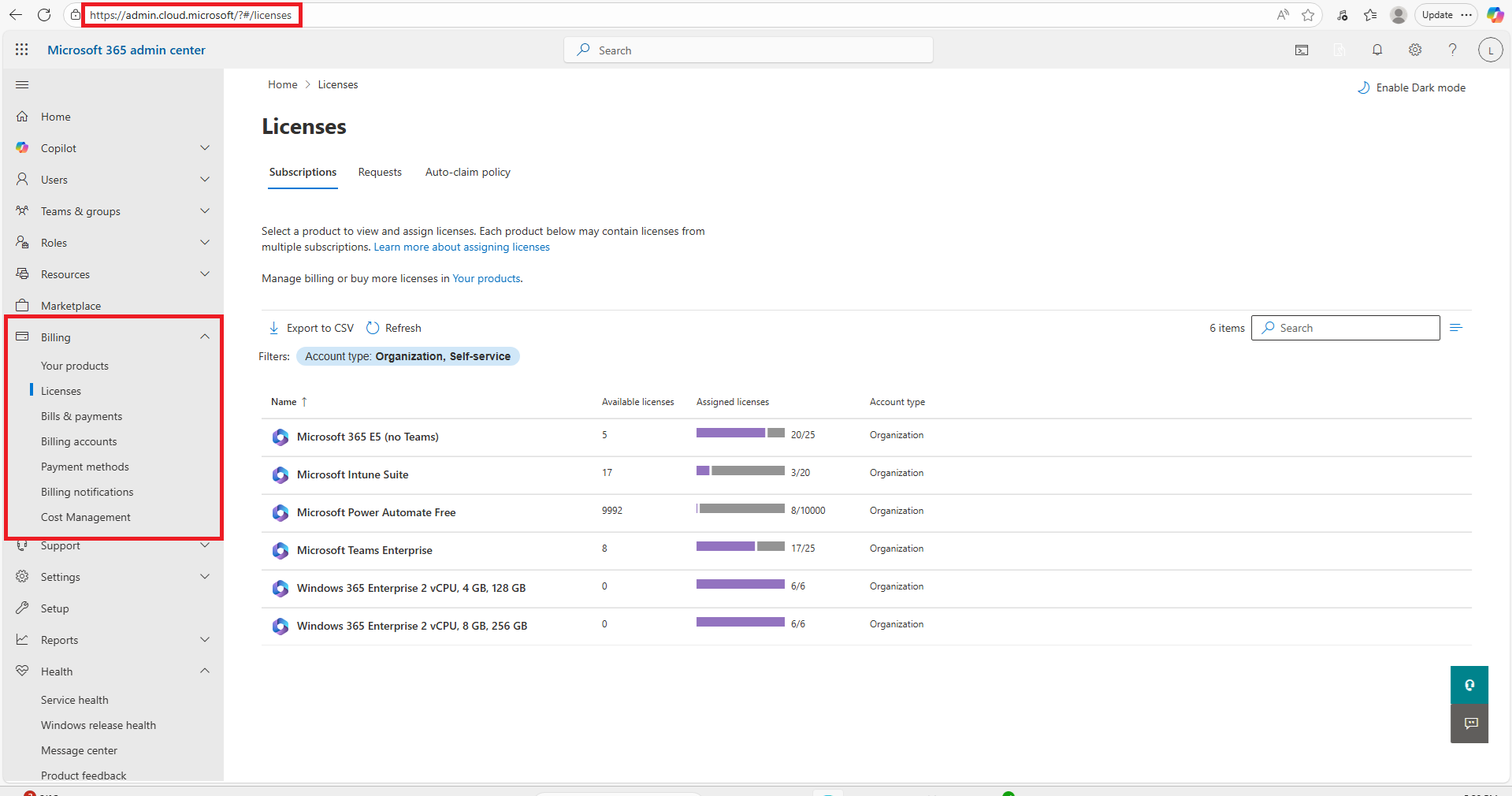Expand the Copilot menu chevron

click(x=205, y=148)
